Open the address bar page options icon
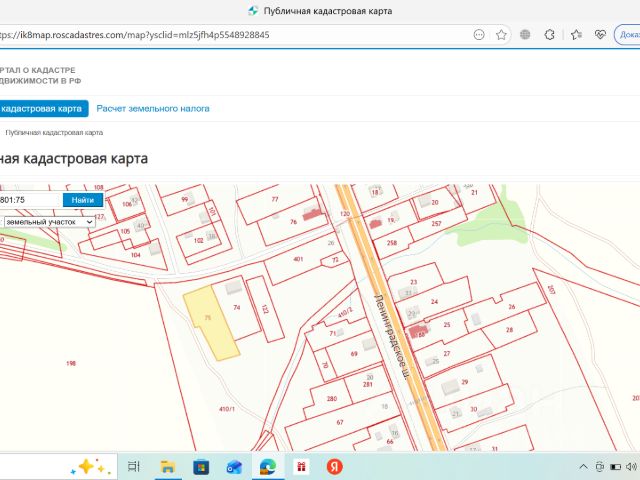640x480 pixels. coord(479,35)
